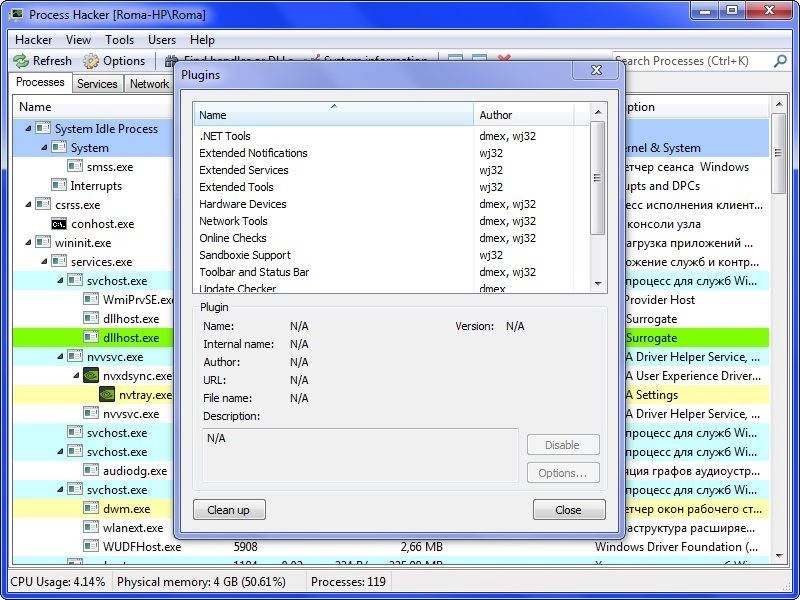Click the Search Processes input field

[692, 61]
